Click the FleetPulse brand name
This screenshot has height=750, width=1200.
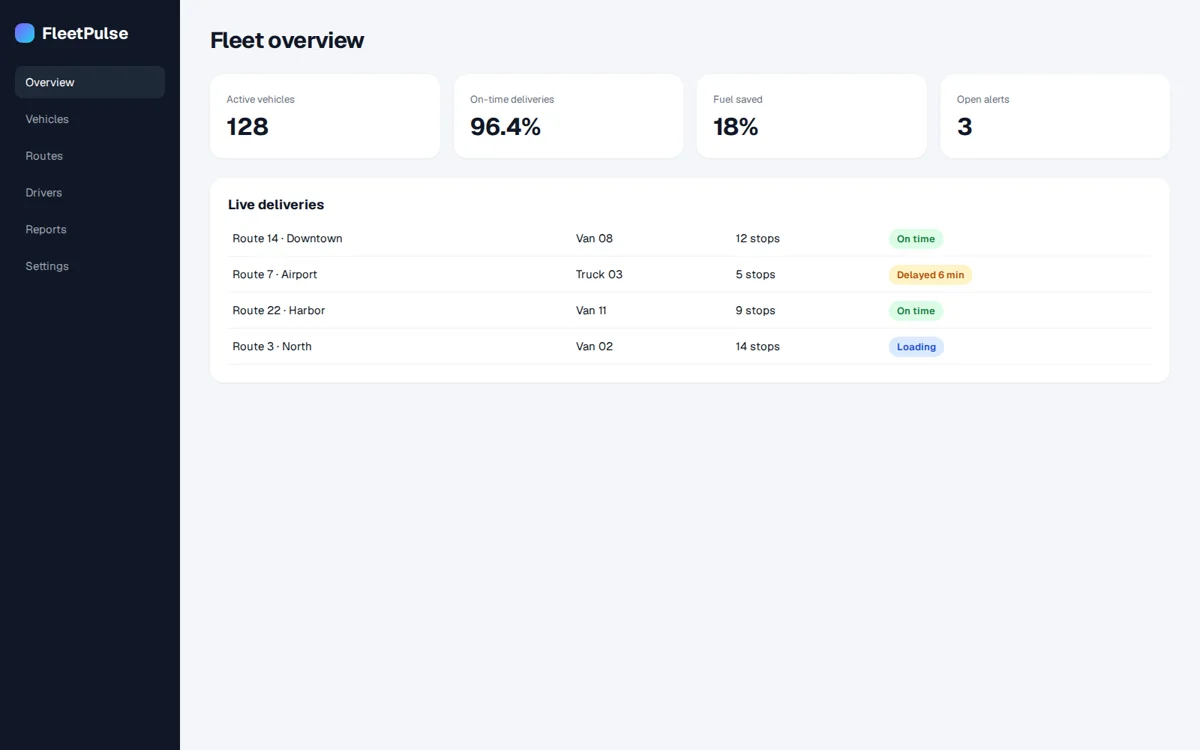85,33
